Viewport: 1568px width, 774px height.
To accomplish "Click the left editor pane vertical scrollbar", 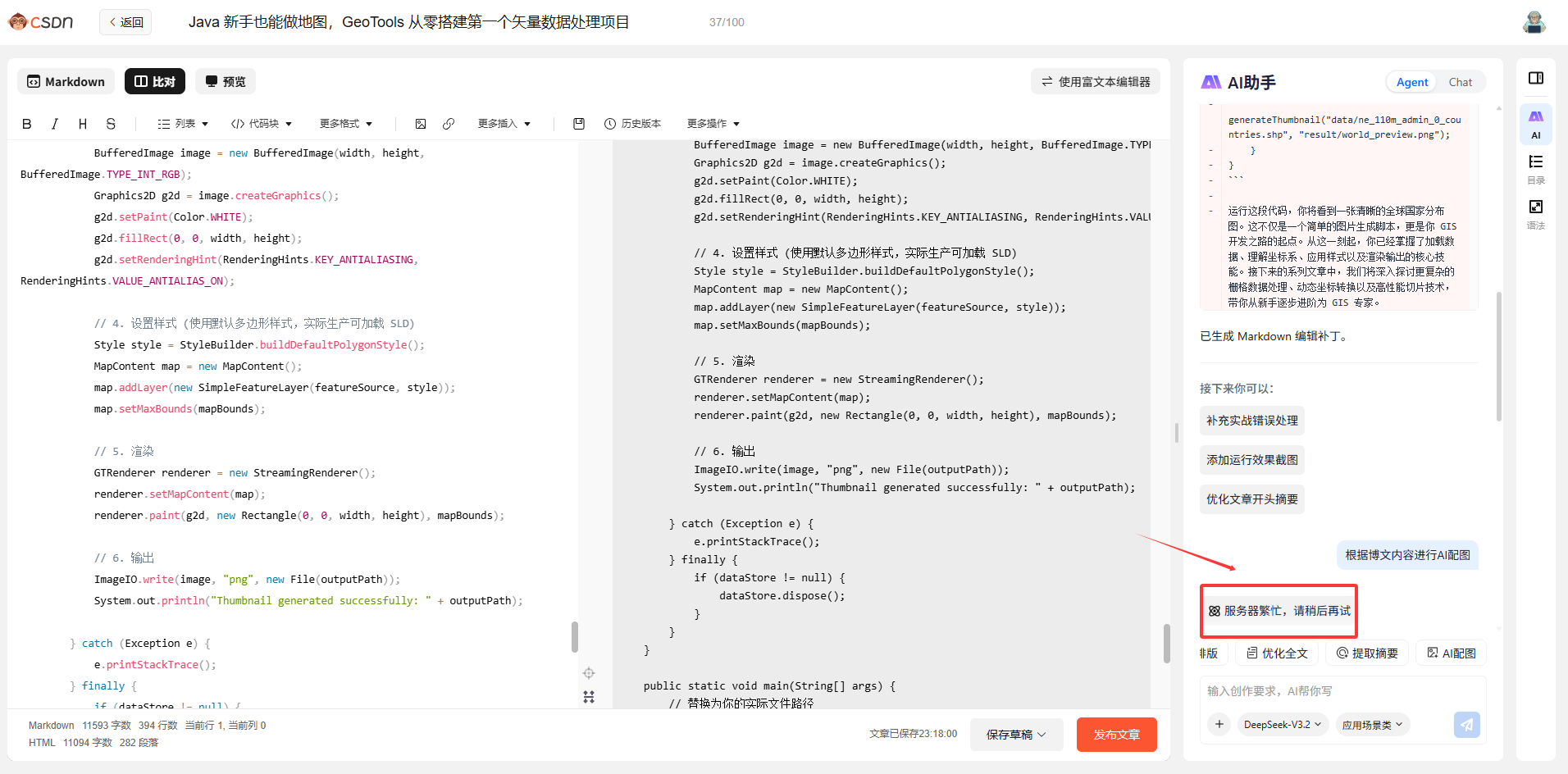I will [x=574, y=637].
